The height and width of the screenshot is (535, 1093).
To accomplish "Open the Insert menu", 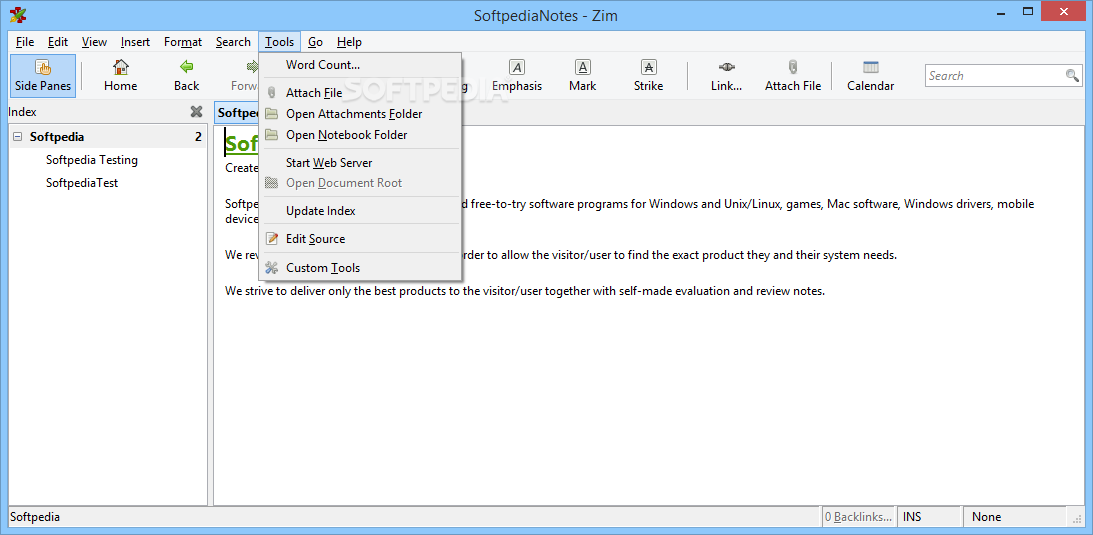I will click(x=135, y=42).
